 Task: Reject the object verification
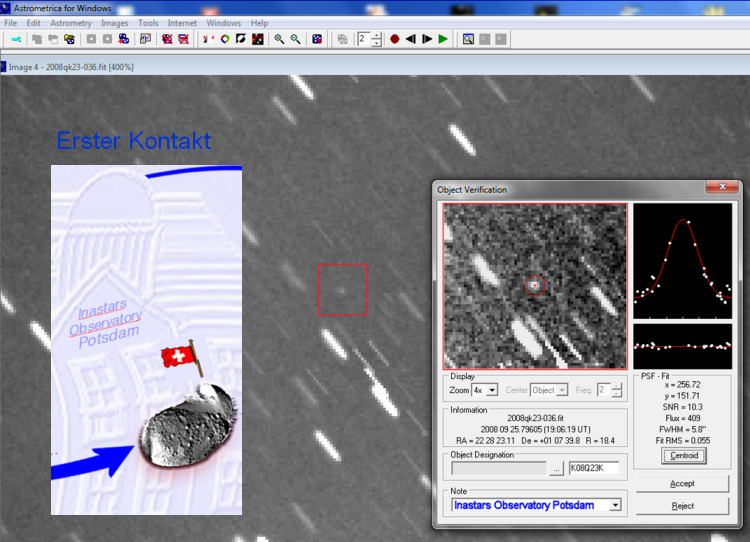point(683,506)
